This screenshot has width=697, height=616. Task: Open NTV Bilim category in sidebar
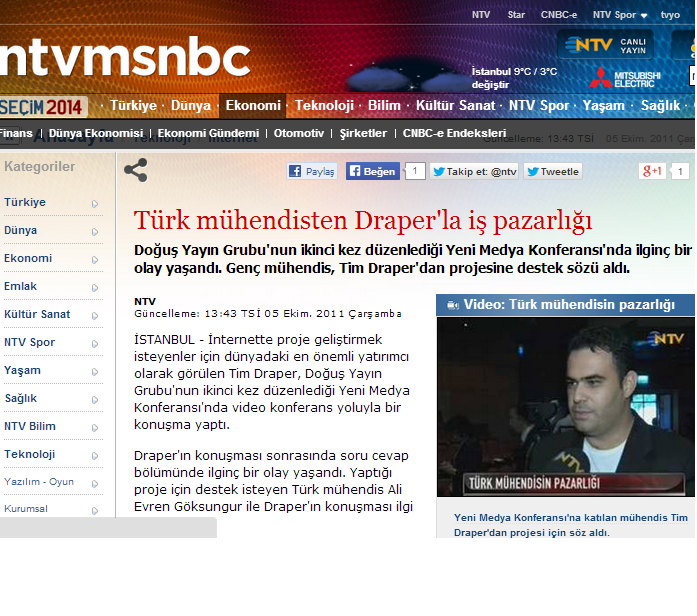30,426
